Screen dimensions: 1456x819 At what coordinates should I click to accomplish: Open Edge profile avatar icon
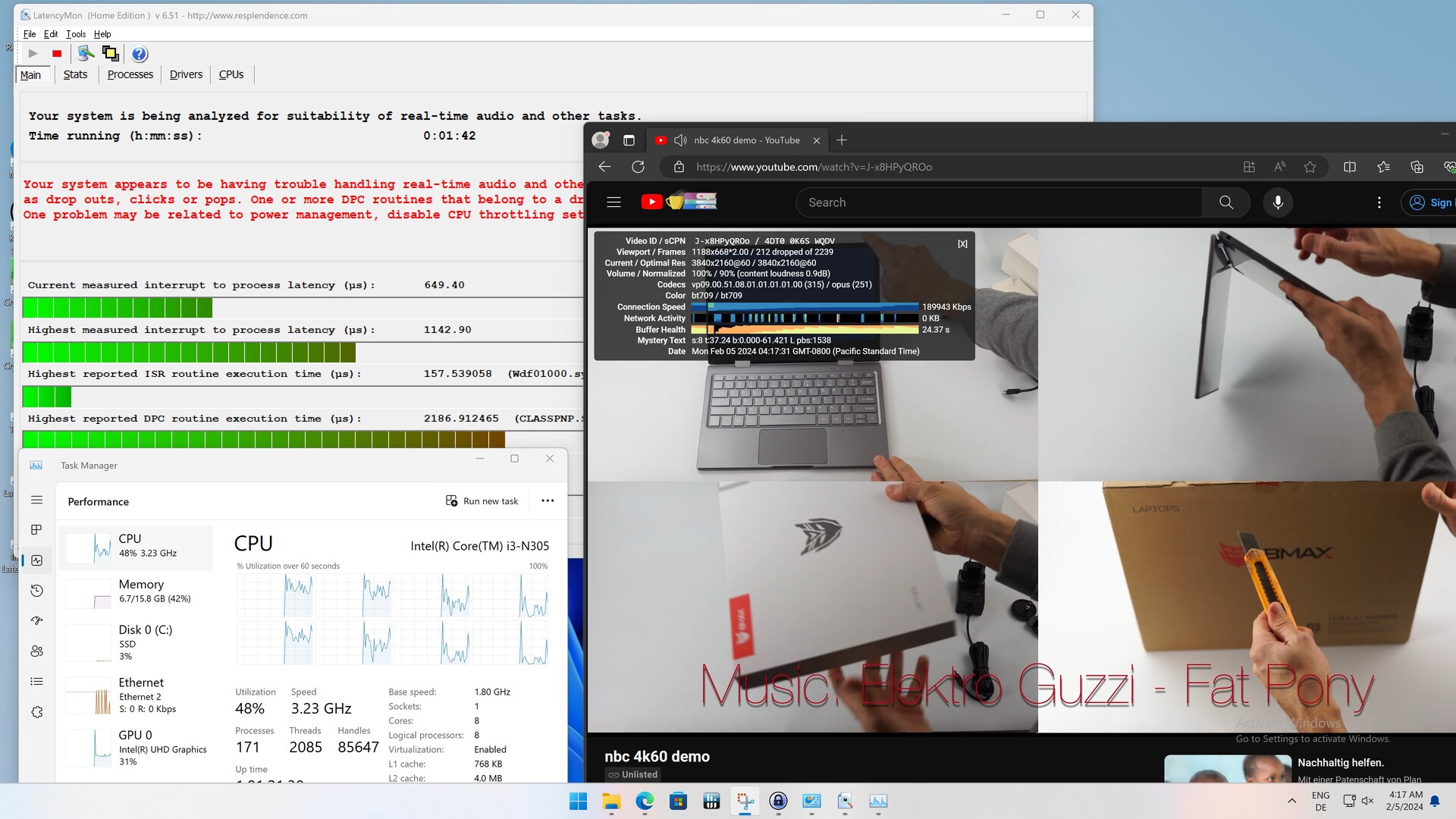[x=601, y=140]
